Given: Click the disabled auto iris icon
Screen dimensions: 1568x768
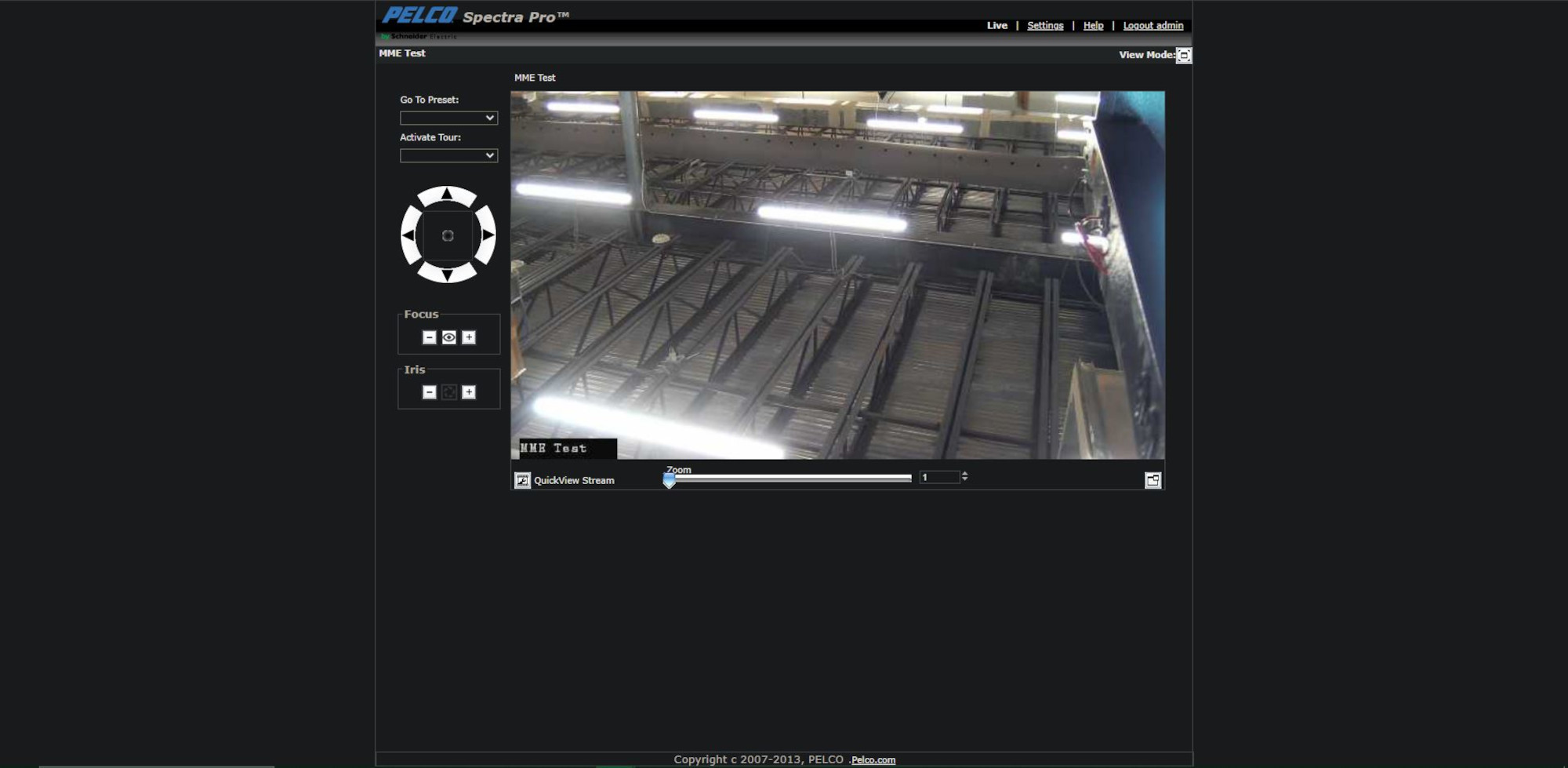Looking at the screenshot, I should [x=448, y=392].
